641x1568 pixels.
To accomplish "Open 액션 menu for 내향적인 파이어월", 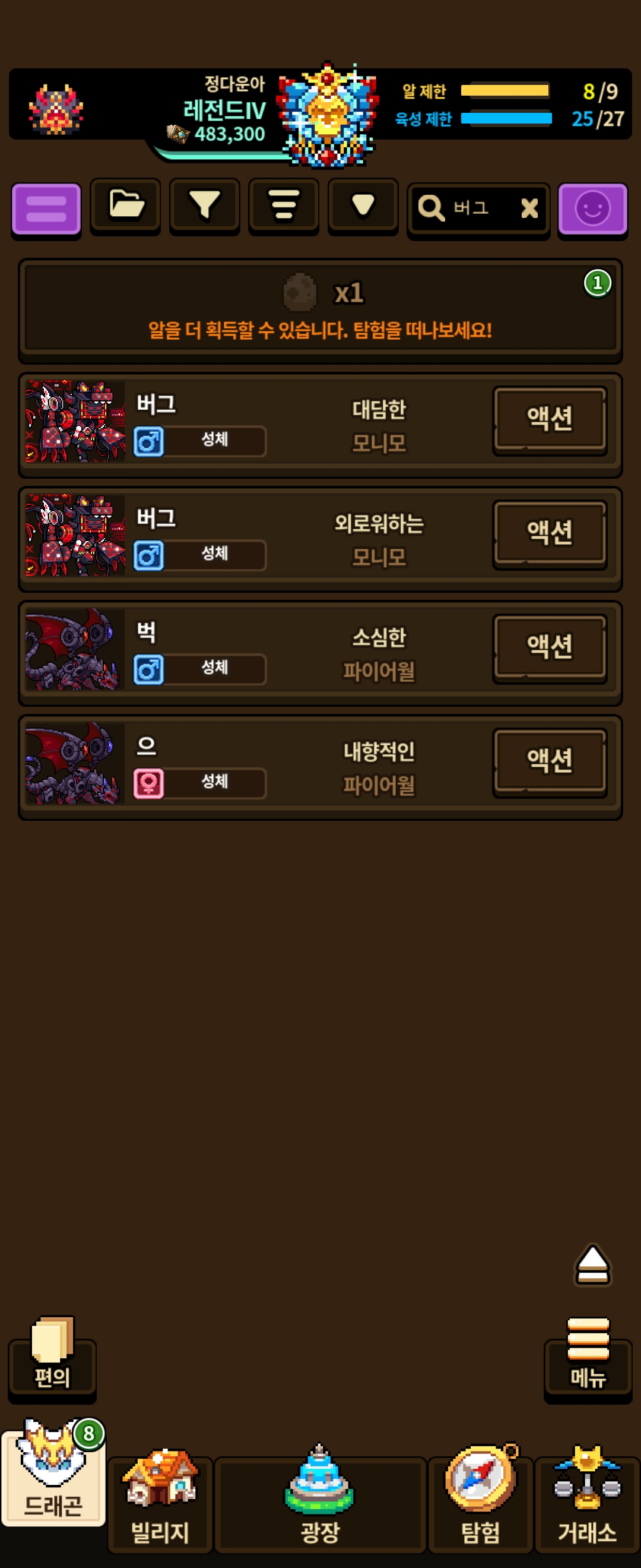I will pos(550,762).
